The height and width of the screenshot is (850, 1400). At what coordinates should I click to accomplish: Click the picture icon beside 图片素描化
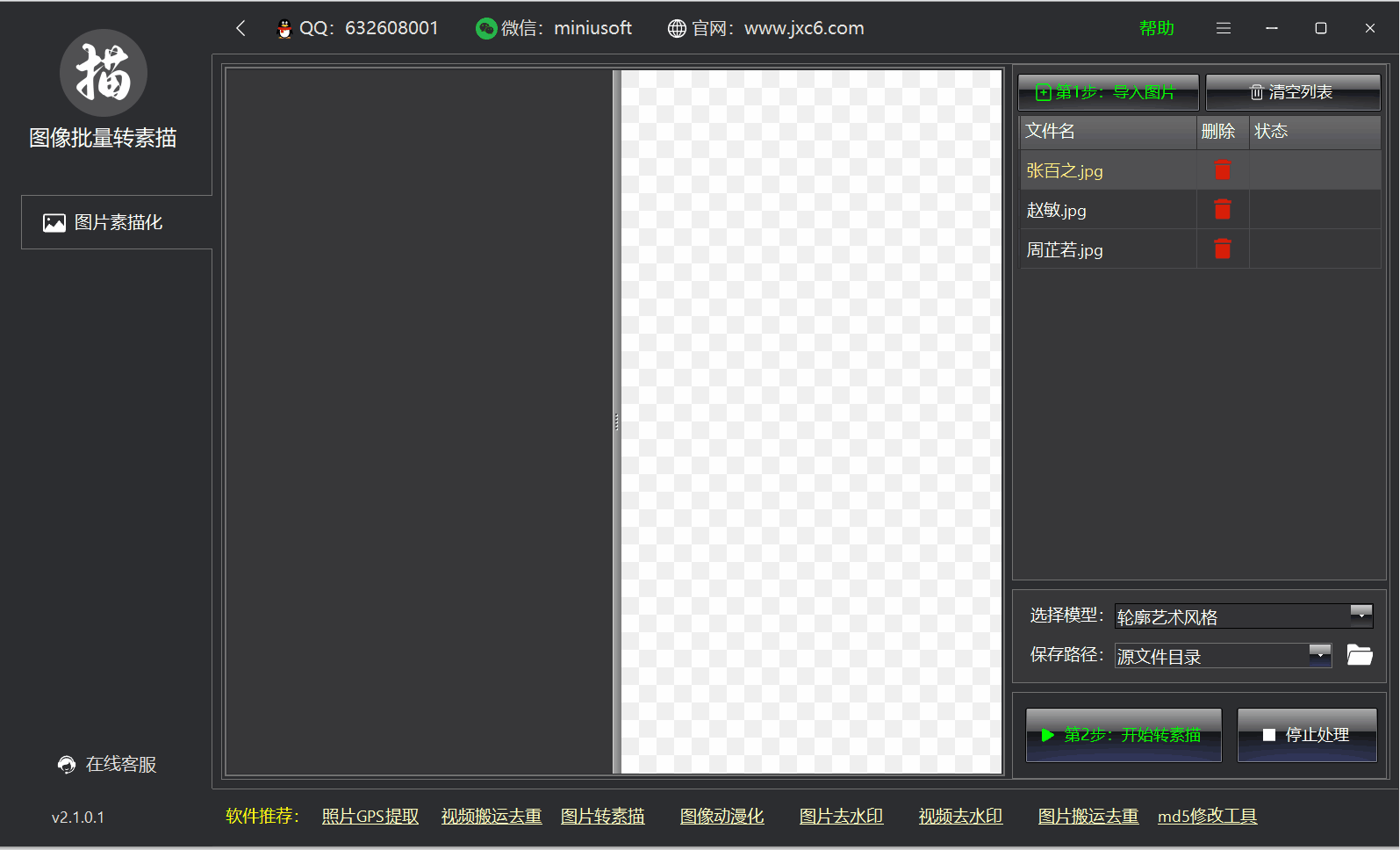[54, 223]
